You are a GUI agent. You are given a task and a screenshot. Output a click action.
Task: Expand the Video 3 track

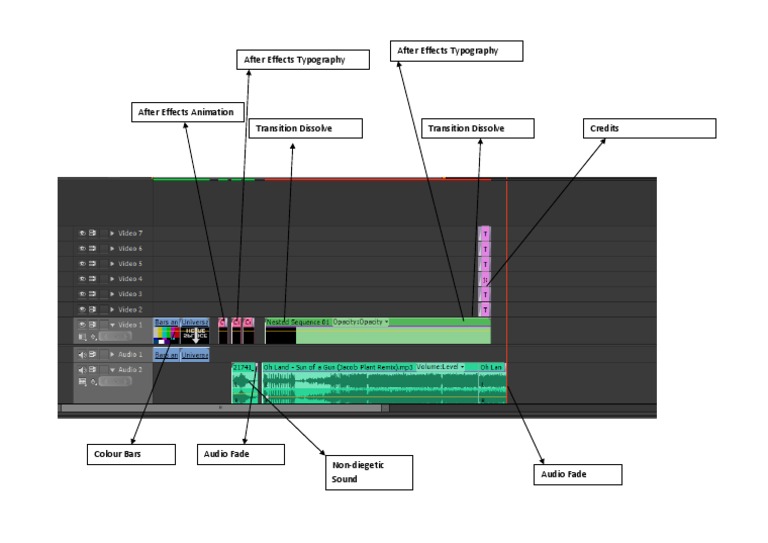[112, 294]
